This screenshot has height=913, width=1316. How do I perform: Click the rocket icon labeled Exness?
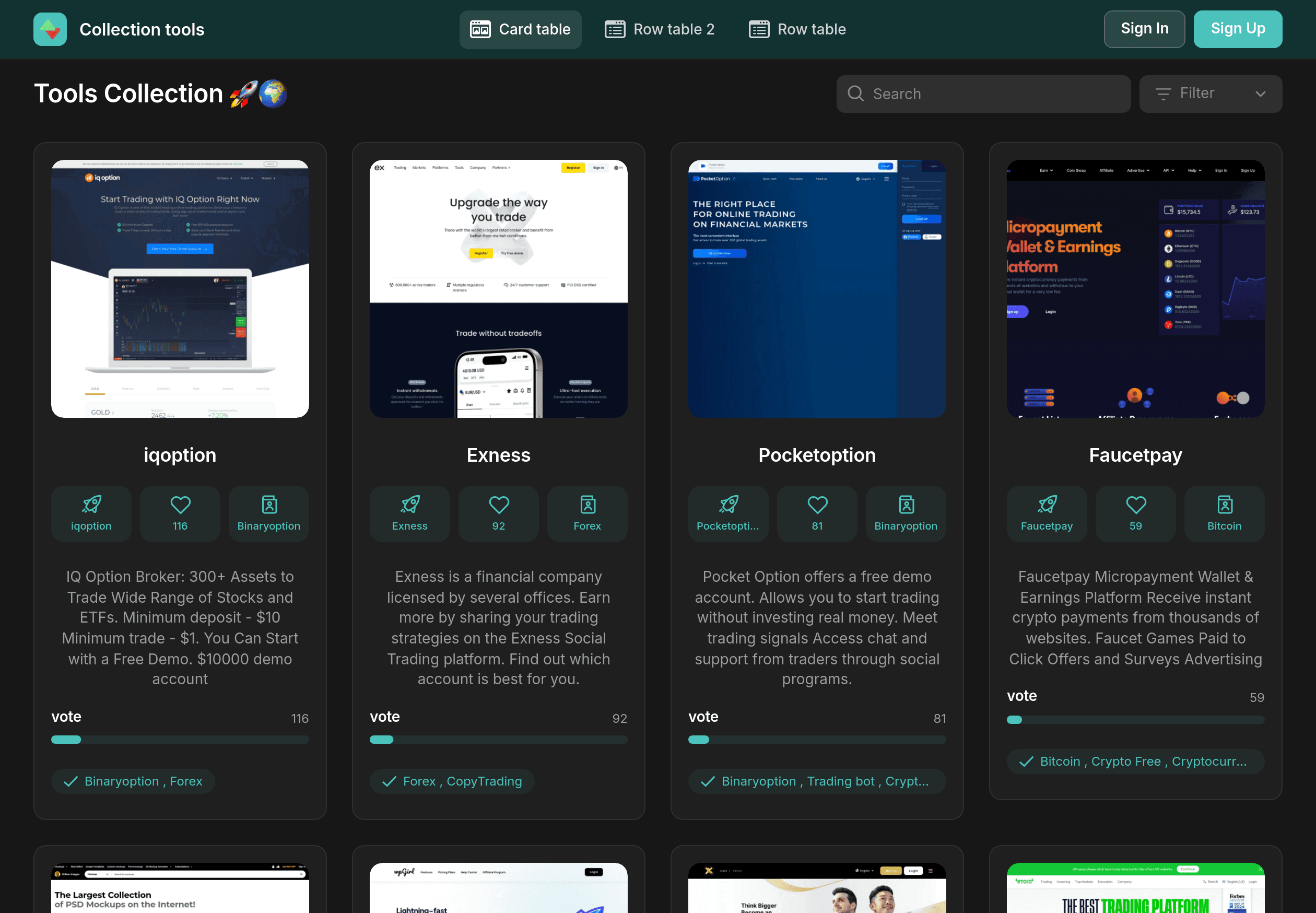point(410,505)
